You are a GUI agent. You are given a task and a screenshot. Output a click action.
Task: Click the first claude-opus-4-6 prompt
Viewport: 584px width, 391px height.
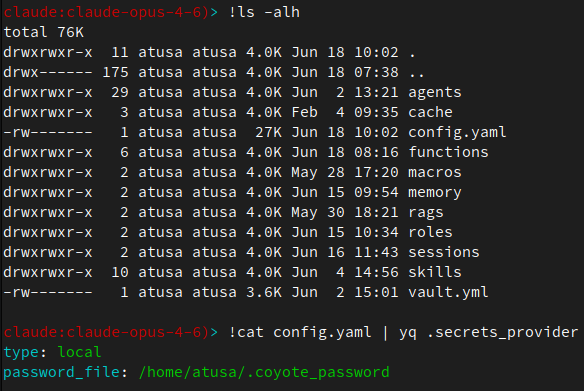pos(110,12)
